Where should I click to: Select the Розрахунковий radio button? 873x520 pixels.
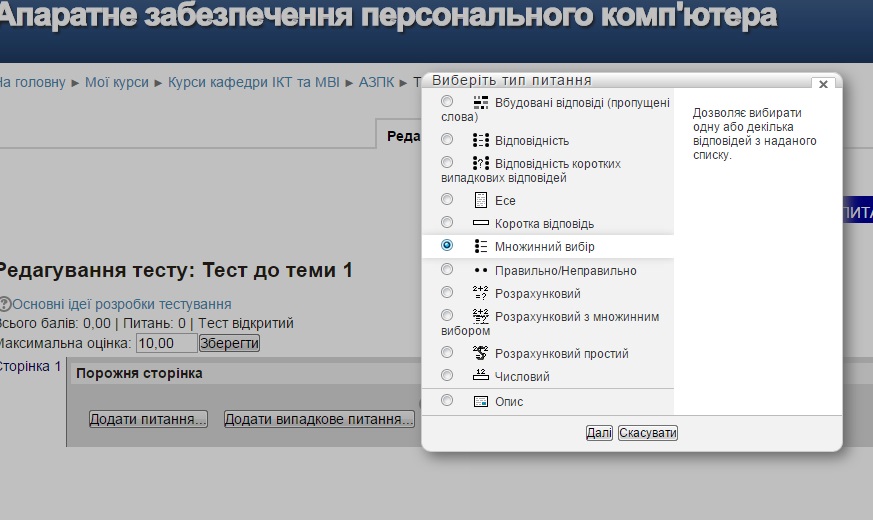tap(447, 292)
